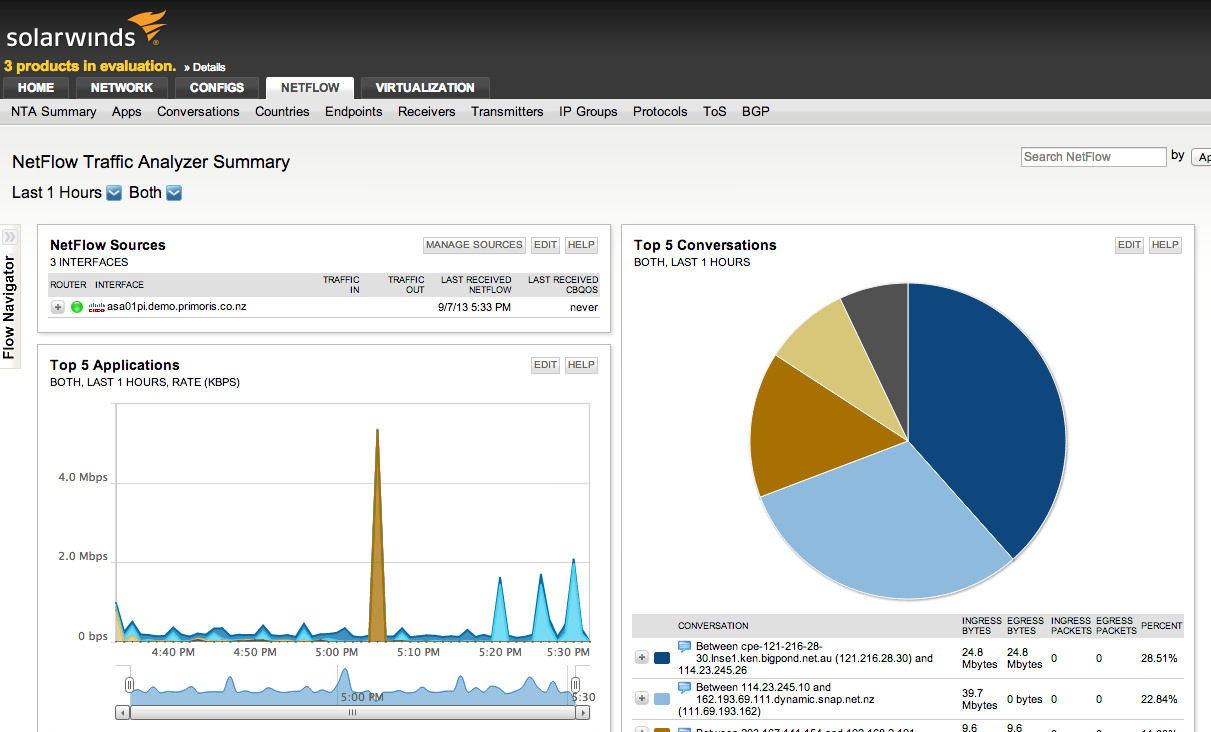Click HELP in Top 5 Applications panel
The height and width of the screenshot is (732, 1211).
pos(581,365)
